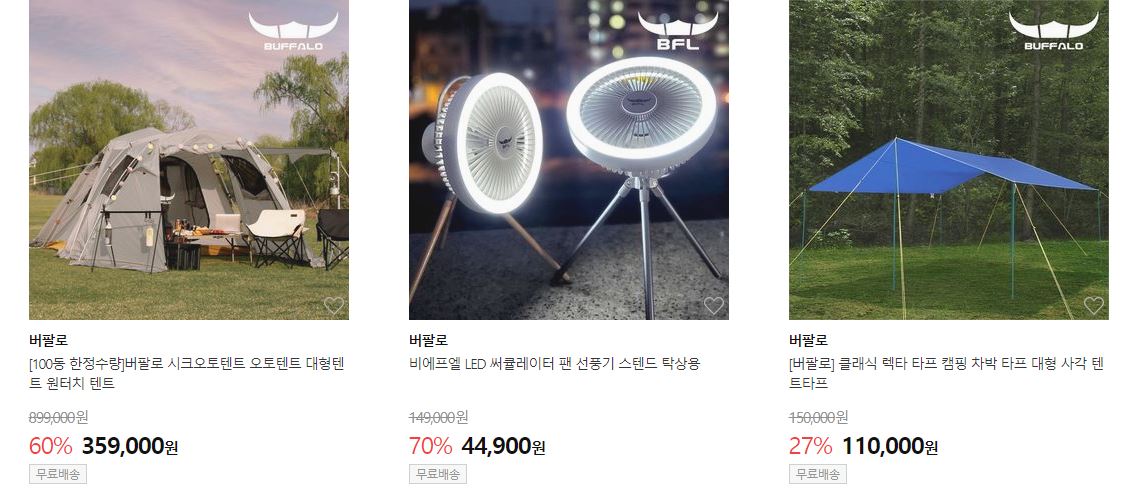
Task: Click the heart icon on the LED fan photo
Action: click(713, 305)
